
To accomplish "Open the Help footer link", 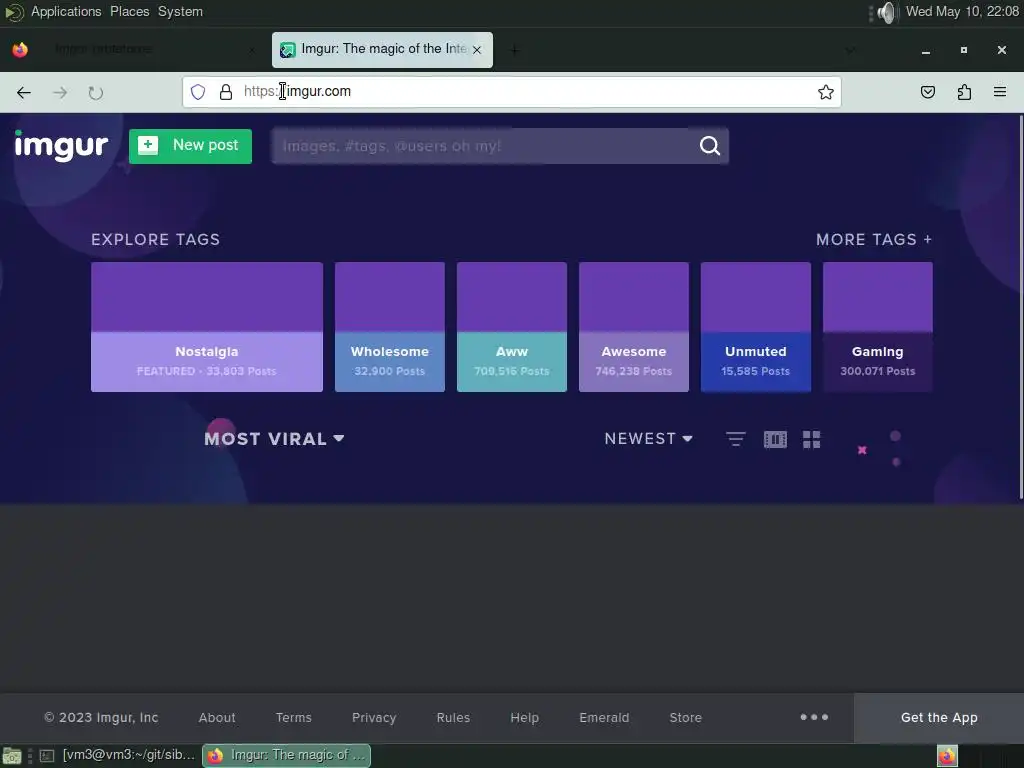I will pyautogui.click(x=524, y=718).
